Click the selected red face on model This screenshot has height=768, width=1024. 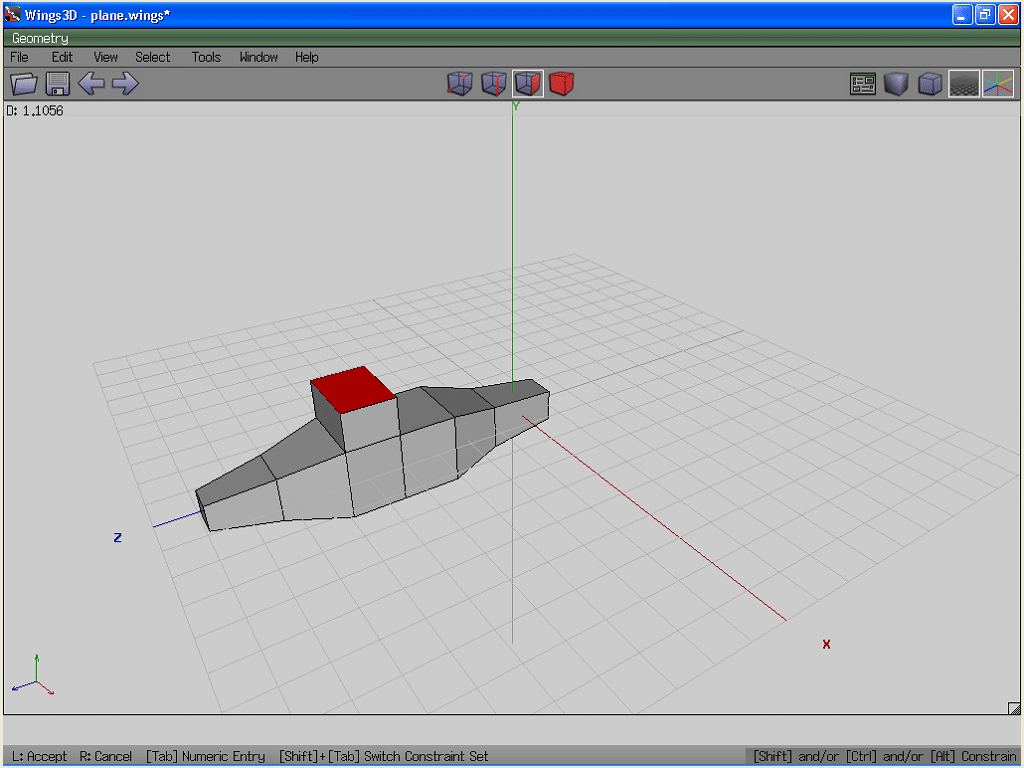[x=353, y=388]
